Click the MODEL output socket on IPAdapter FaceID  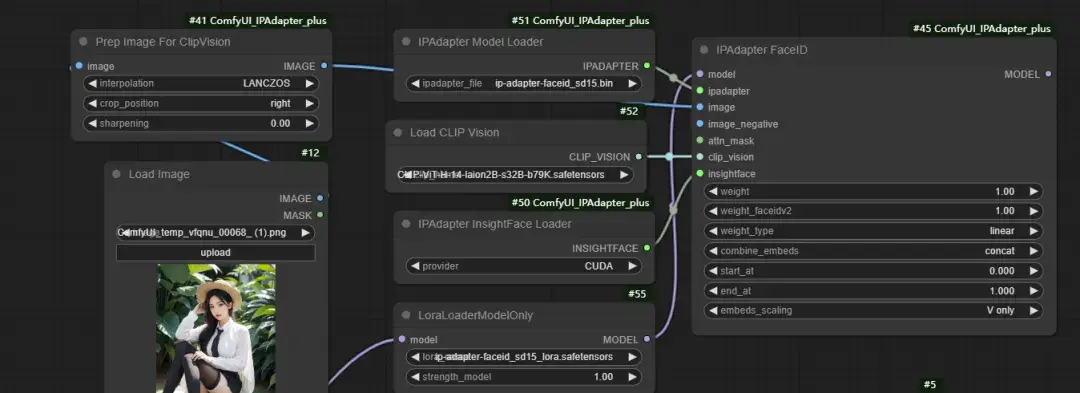point(1048,74)
